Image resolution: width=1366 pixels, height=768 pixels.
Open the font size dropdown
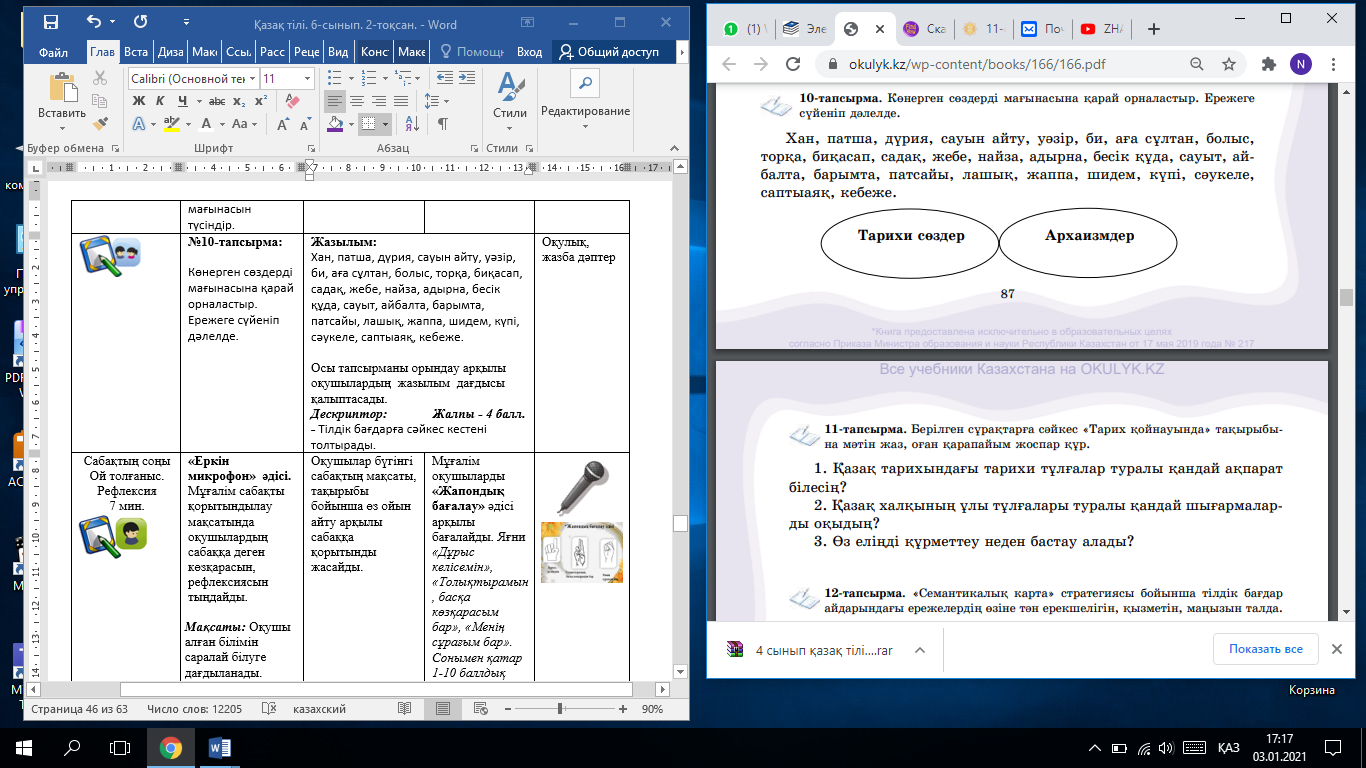click(x=306, y=78)
